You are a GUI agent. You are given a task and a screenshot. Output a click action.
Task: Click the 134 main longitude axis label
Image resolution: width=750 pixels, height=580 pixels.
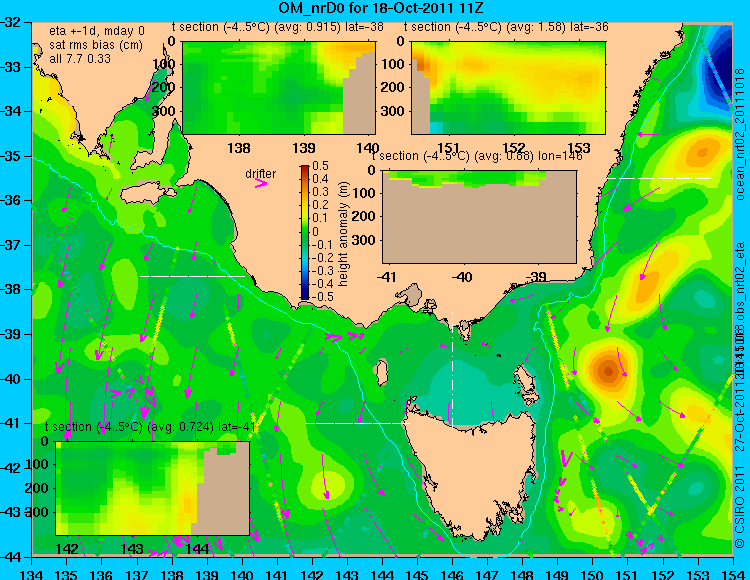point(32,574)
